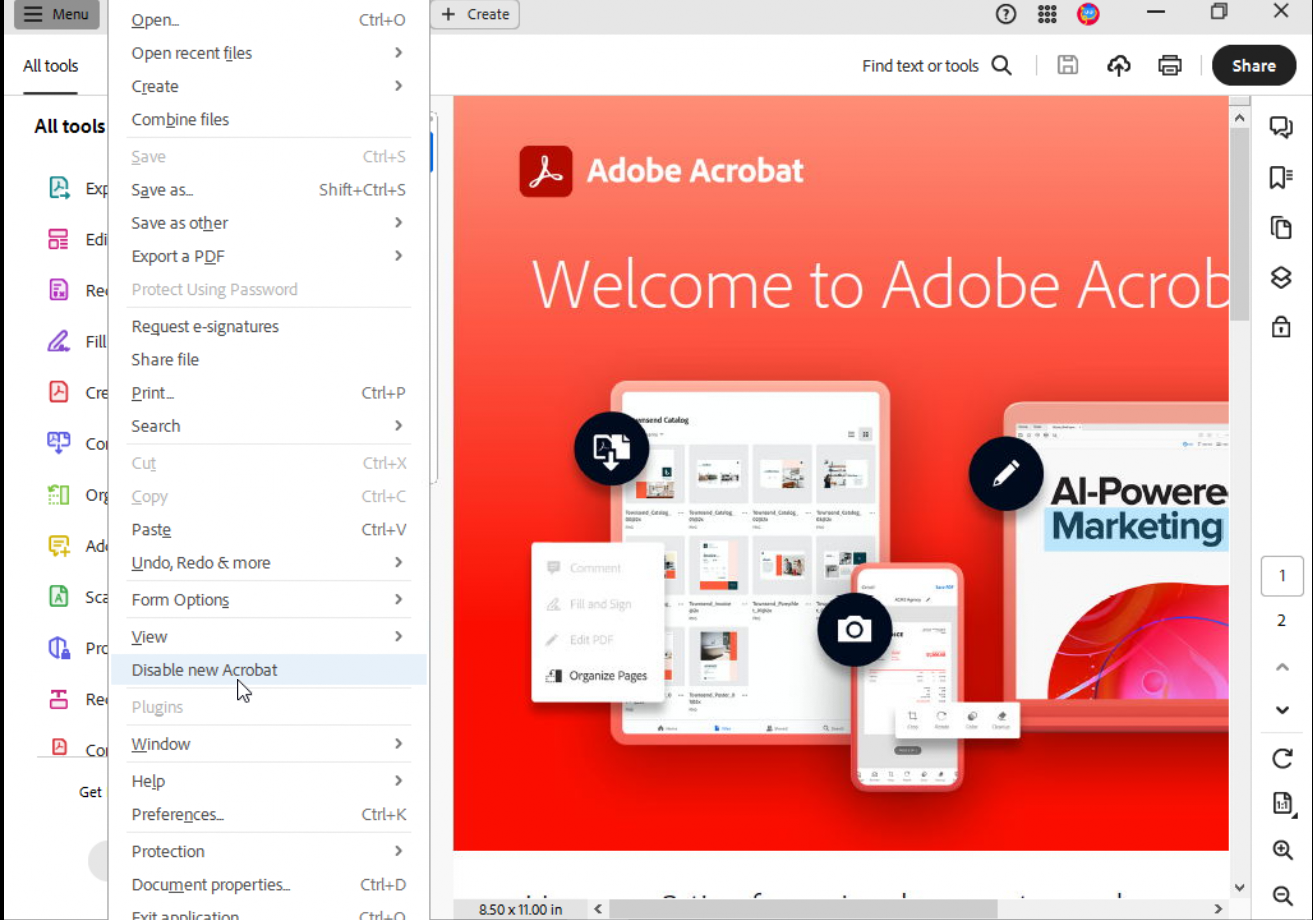Expand the Window submenu

click(x=268, y=744)
